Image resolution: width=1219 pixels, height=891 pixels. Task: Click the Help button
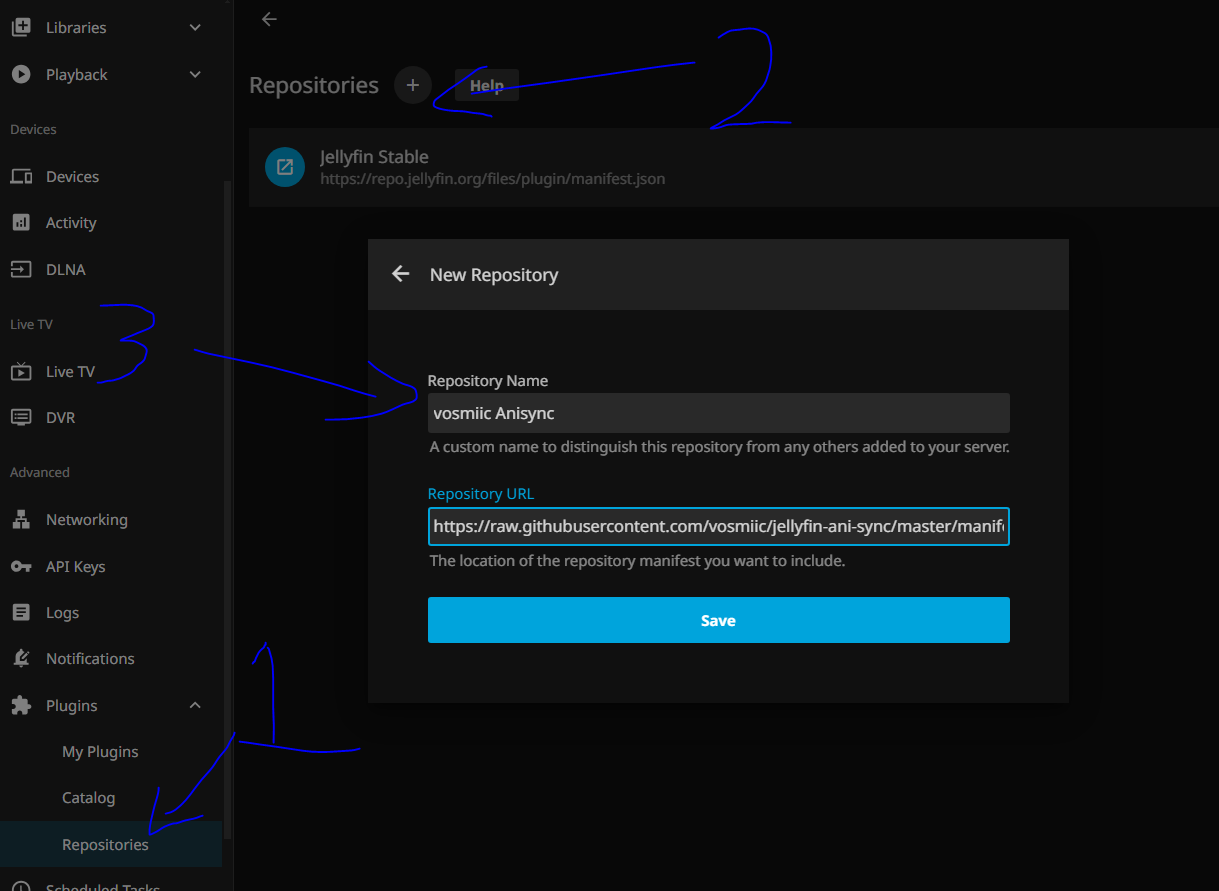click(486, 86)
